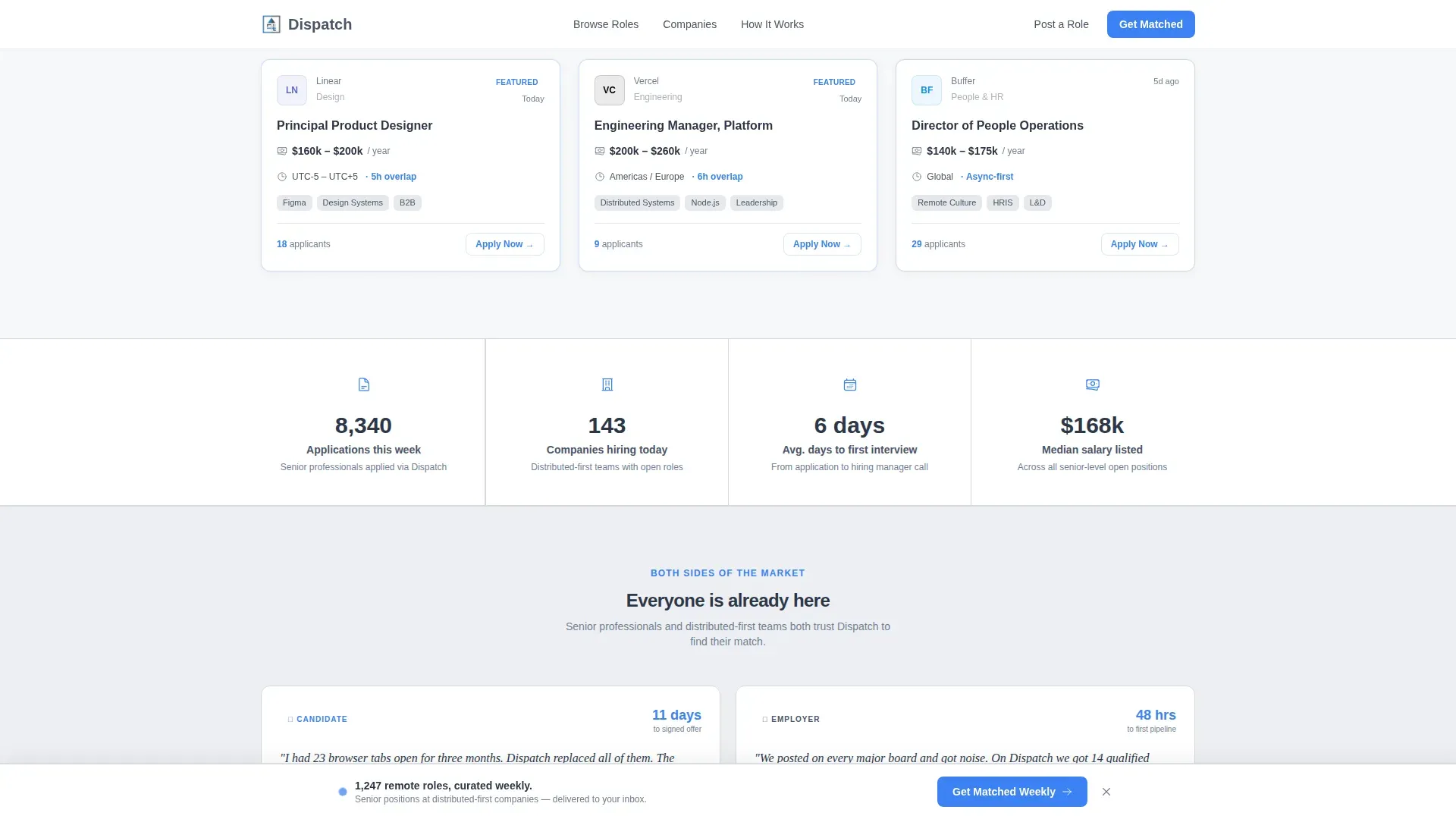Click FEATURED badge on Vercel card
1456x819 pixels.
tap(834, 82)
